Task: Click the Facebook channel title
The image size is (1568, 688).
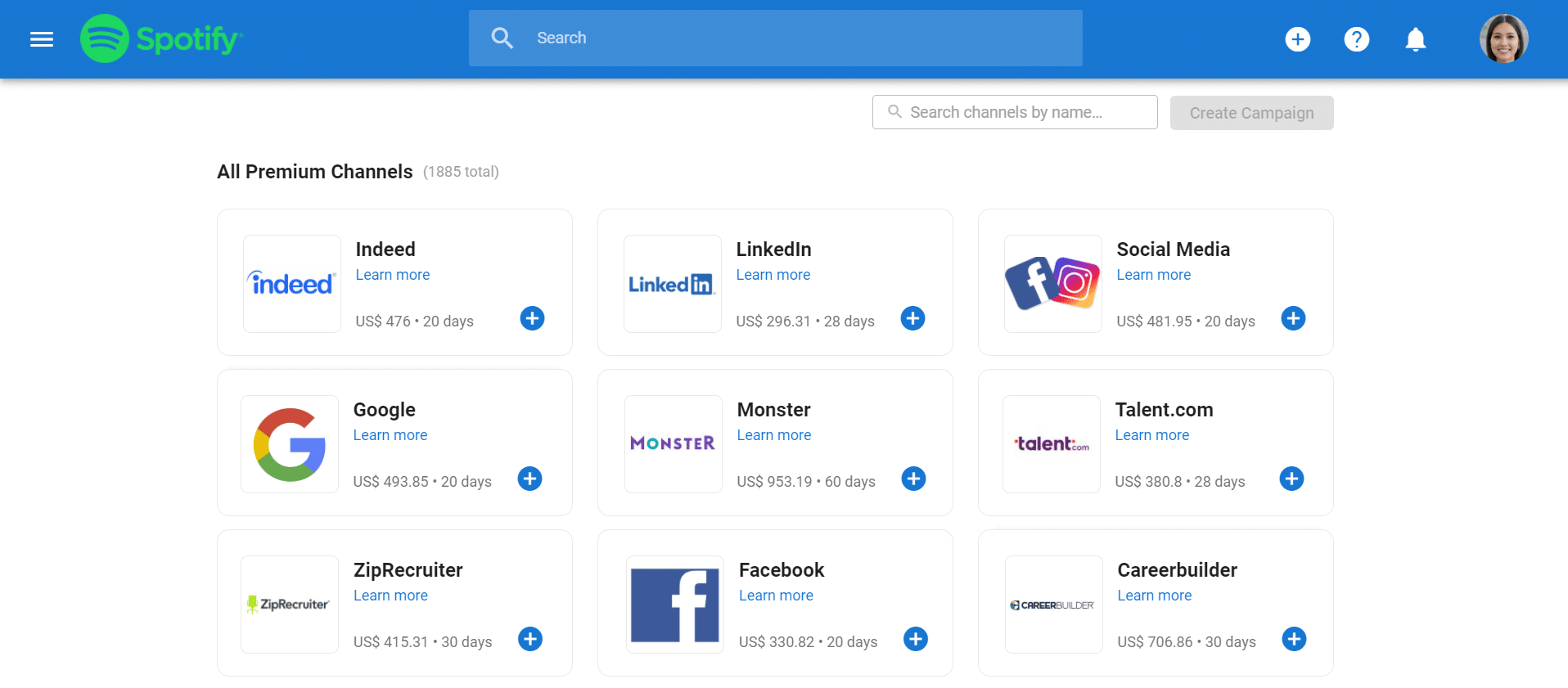Action: point(782,570)
